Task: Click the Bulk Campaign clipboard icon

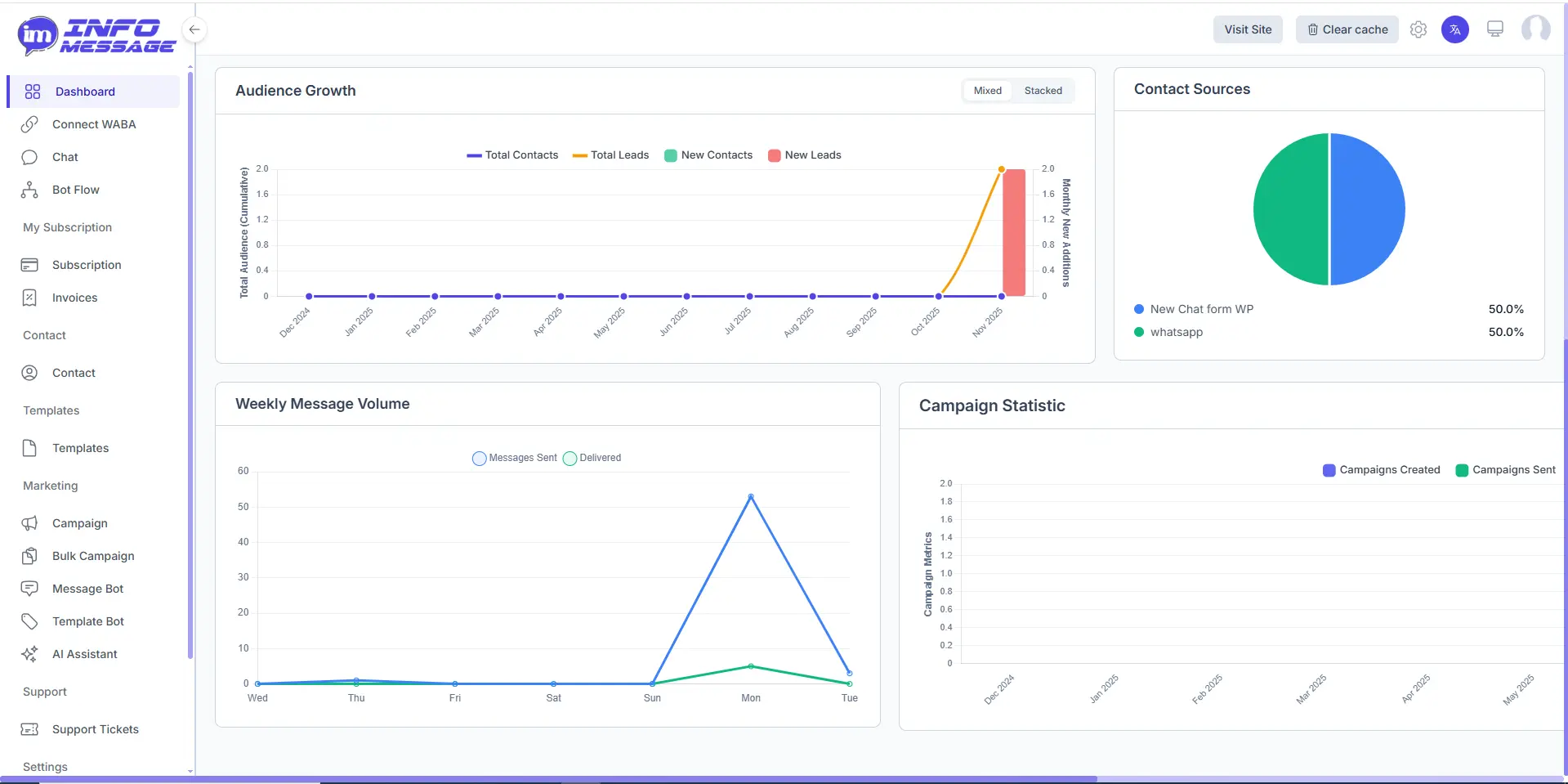Action: coord(29,556)
